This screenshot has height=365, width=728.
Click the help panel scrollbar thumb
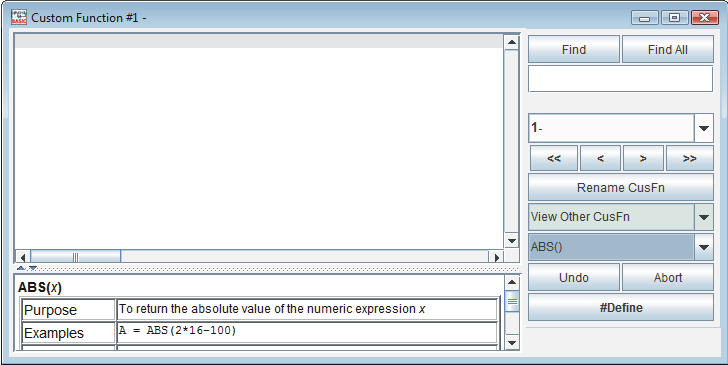click(512, 301)
